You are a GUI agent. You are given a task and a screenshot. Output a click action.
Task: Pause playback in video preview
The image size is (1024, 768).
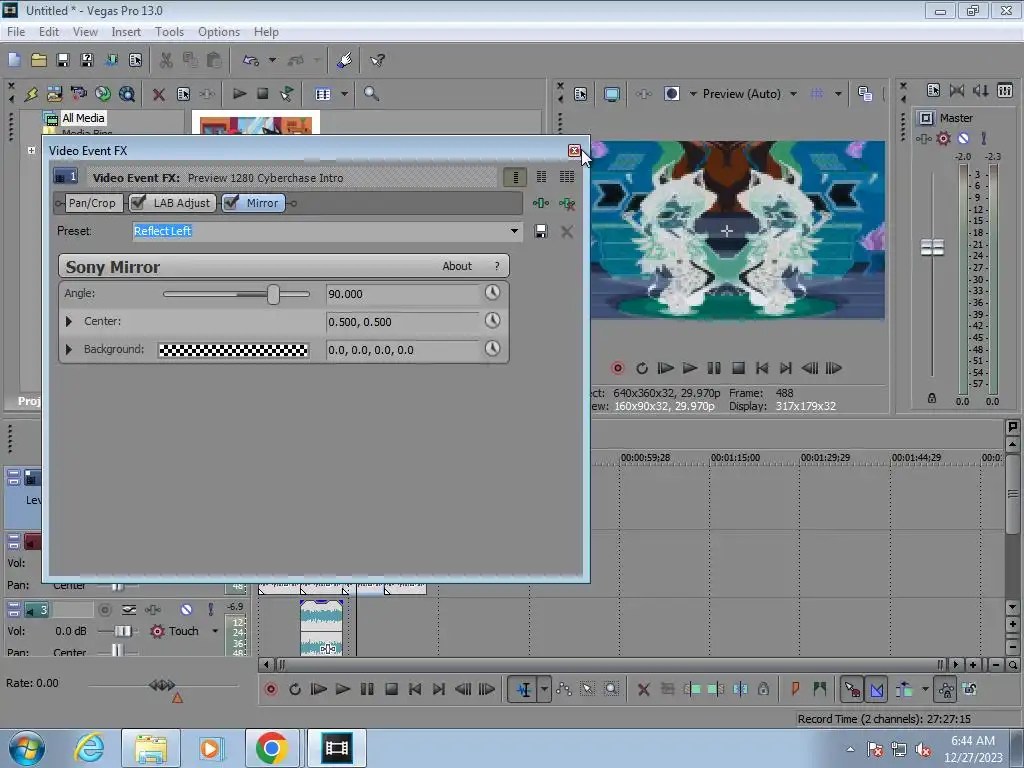714,368
